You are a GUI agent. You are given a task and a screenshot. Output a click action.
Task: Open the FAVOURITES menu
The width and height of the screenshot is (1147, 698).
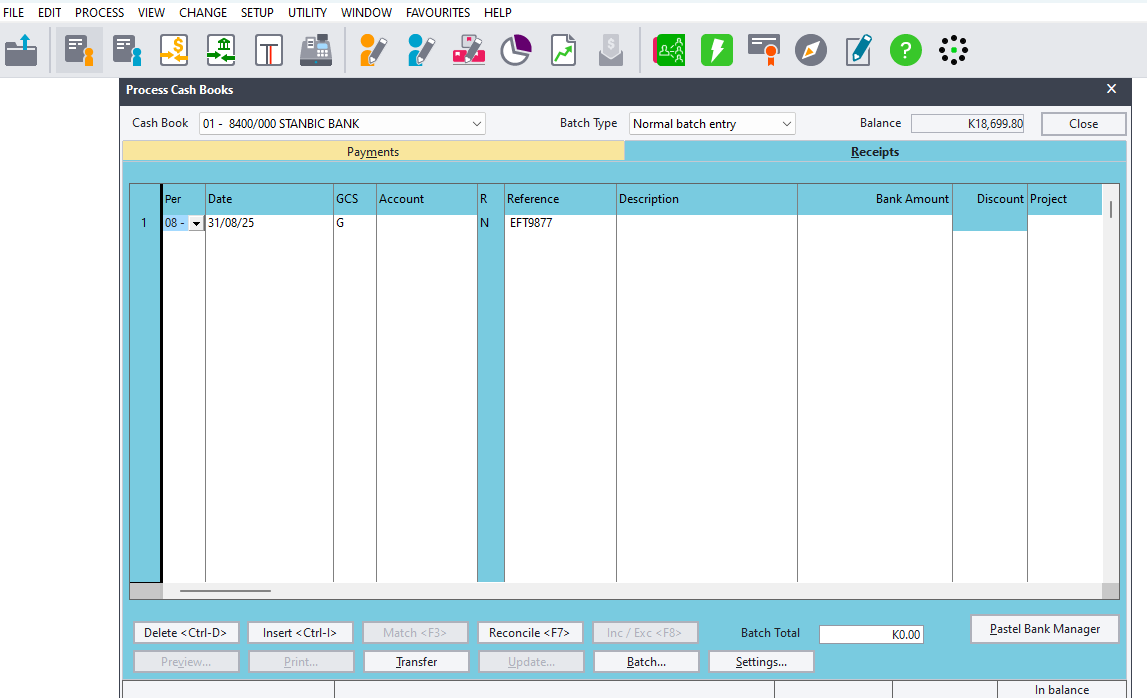click(x=438, y=12)
